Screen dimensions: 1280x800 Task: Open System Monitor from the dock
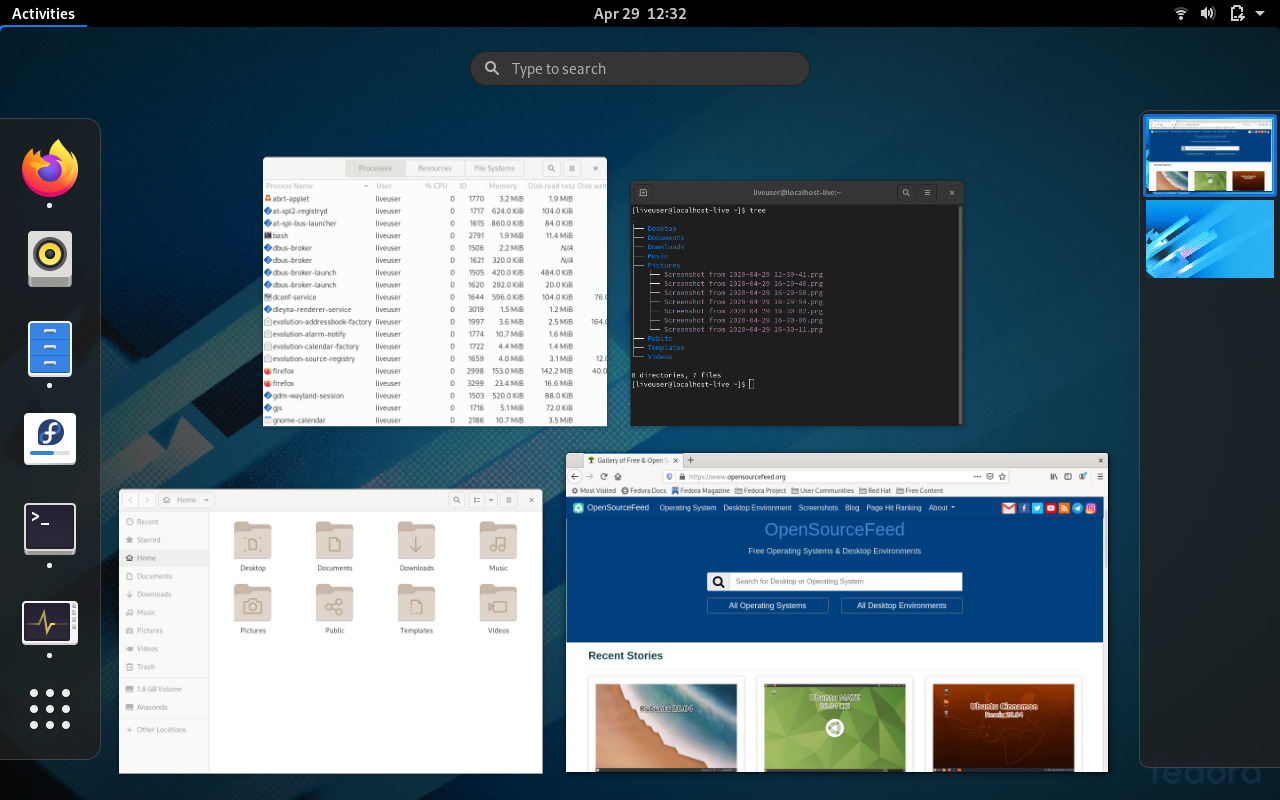coord(50,622)
